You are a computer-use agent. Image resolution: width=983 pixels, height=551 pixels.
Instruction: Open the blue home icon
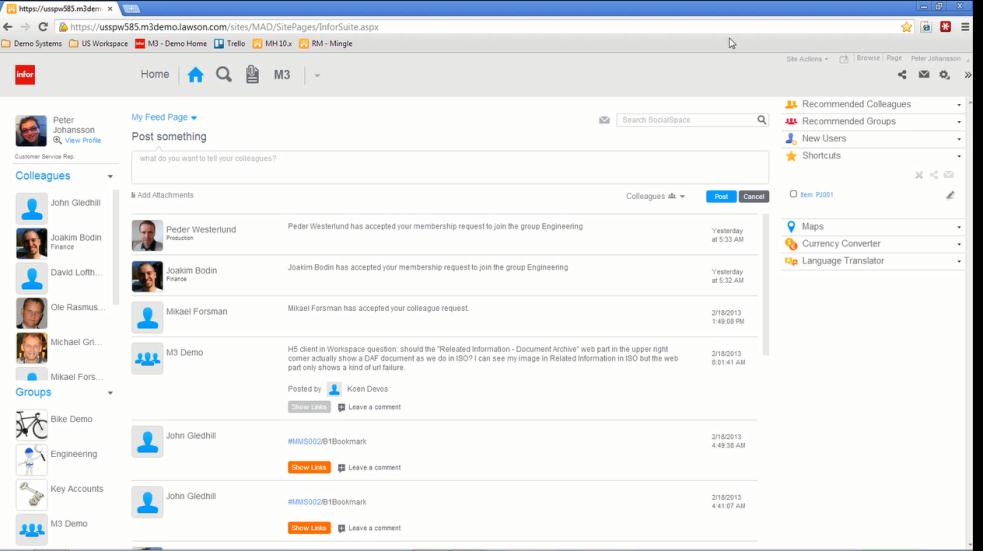[x=196, y=75]
